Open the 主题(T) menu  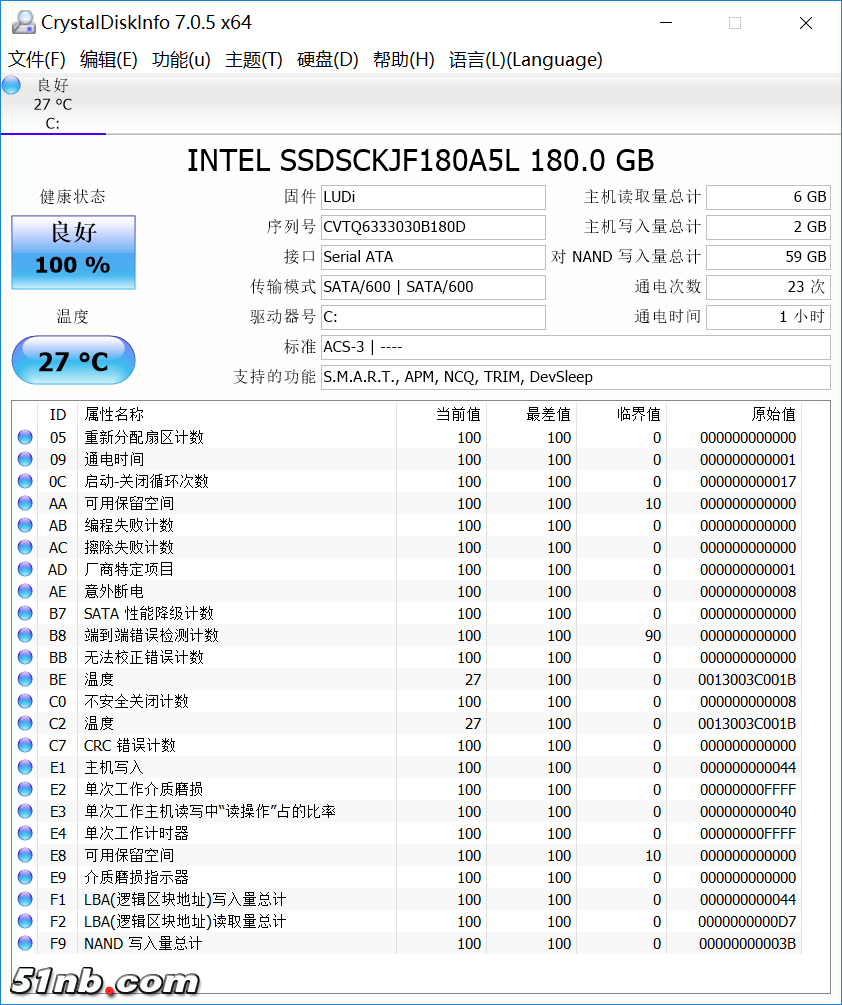tap(254, 60)
